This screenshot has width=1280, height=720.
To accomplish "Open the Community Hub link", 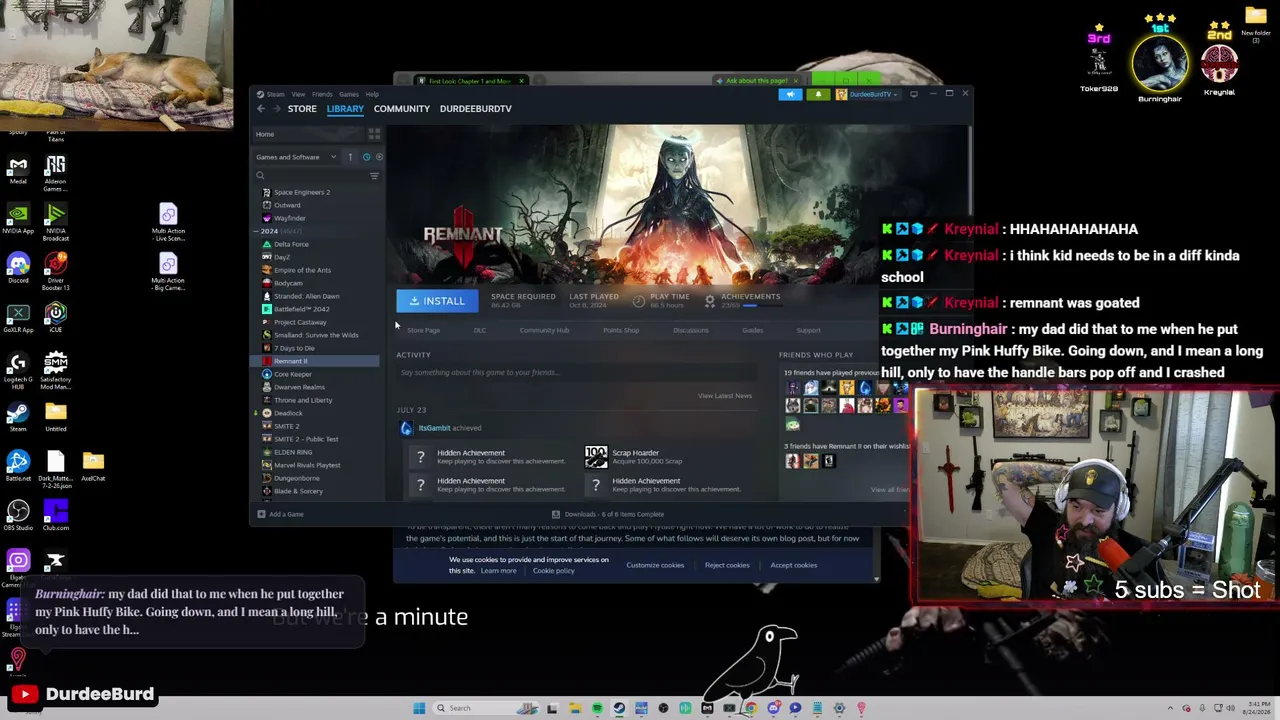I will 544,330.
